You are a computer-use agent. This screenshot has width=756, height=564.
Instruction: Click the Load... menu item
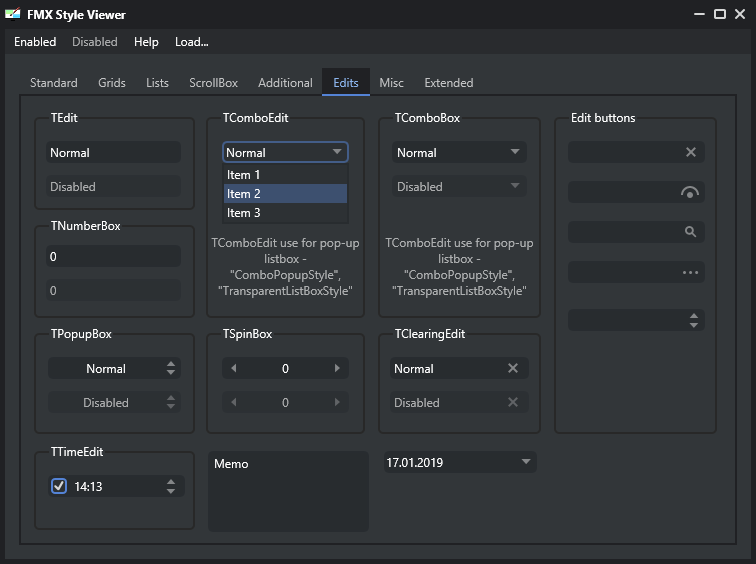[x=191, y=42]
